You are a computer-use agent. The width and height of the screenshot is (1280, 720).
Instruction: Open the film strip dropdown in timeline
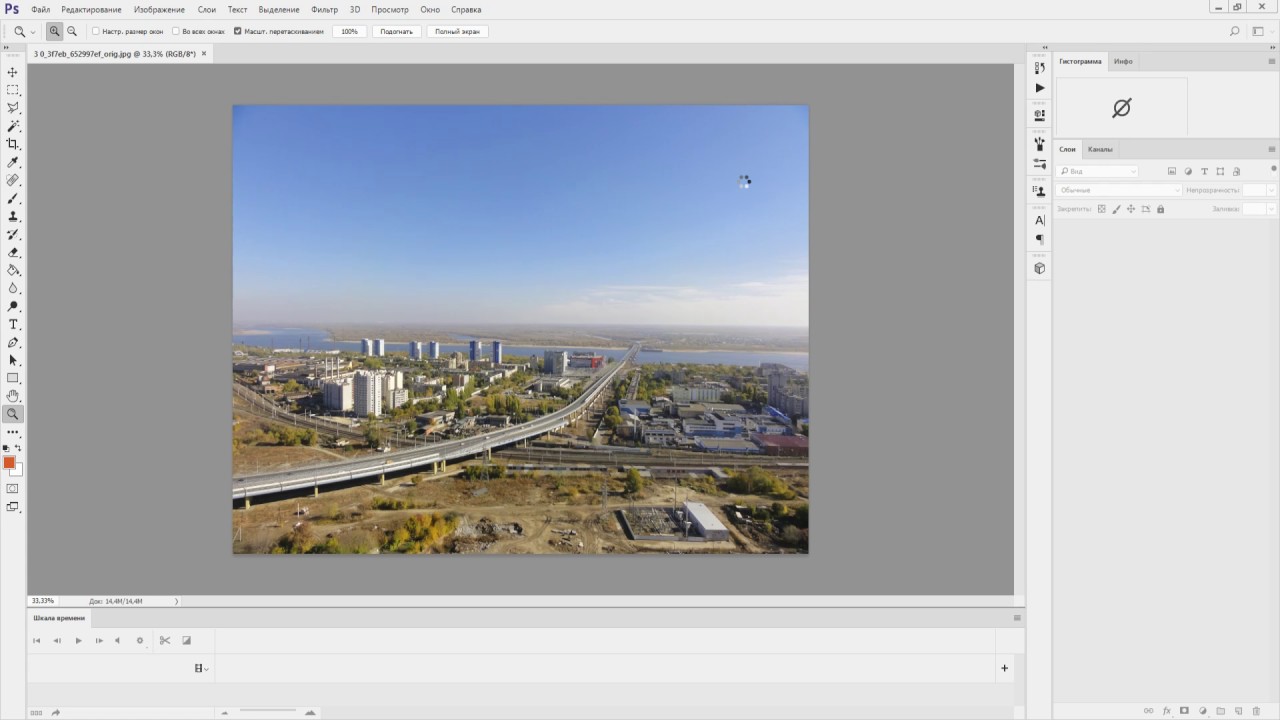click(202, 668)
